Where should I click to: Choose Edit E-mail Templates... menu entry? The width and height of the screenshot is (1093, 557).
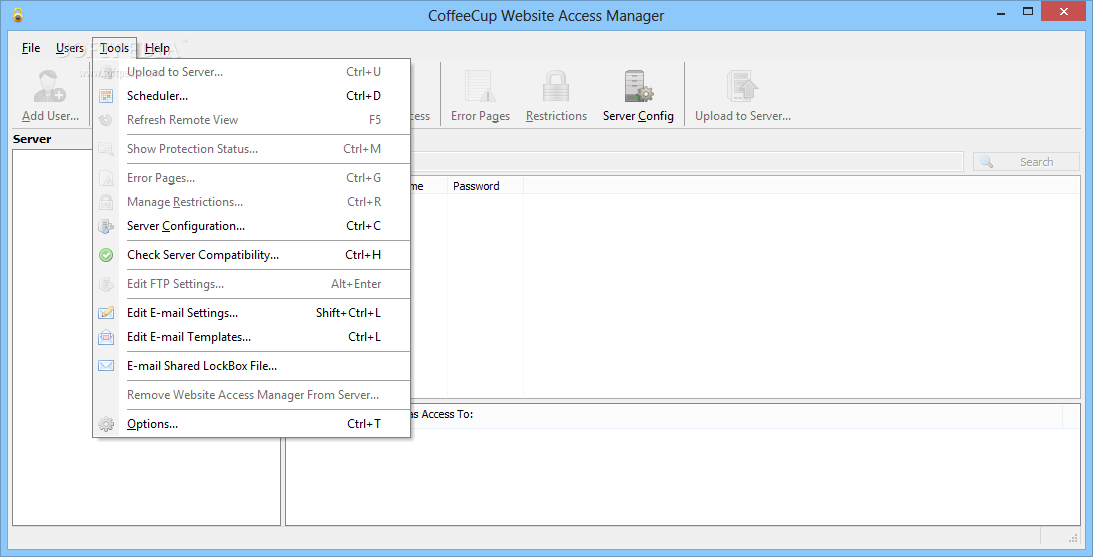point(252,337)
